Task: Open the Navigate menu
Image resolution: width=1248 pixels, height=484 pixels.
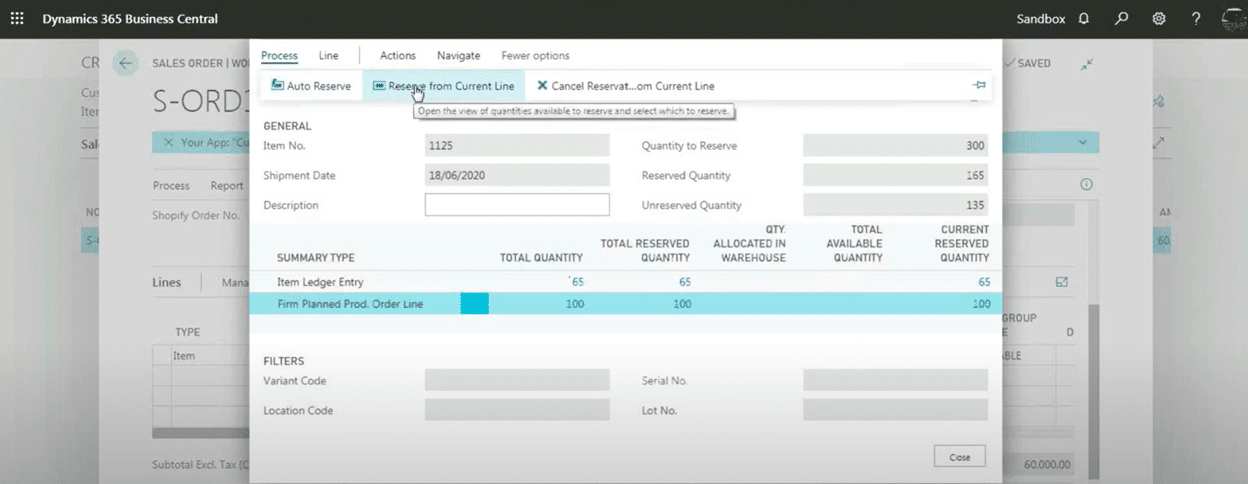Action: click(x=458, y=56)
